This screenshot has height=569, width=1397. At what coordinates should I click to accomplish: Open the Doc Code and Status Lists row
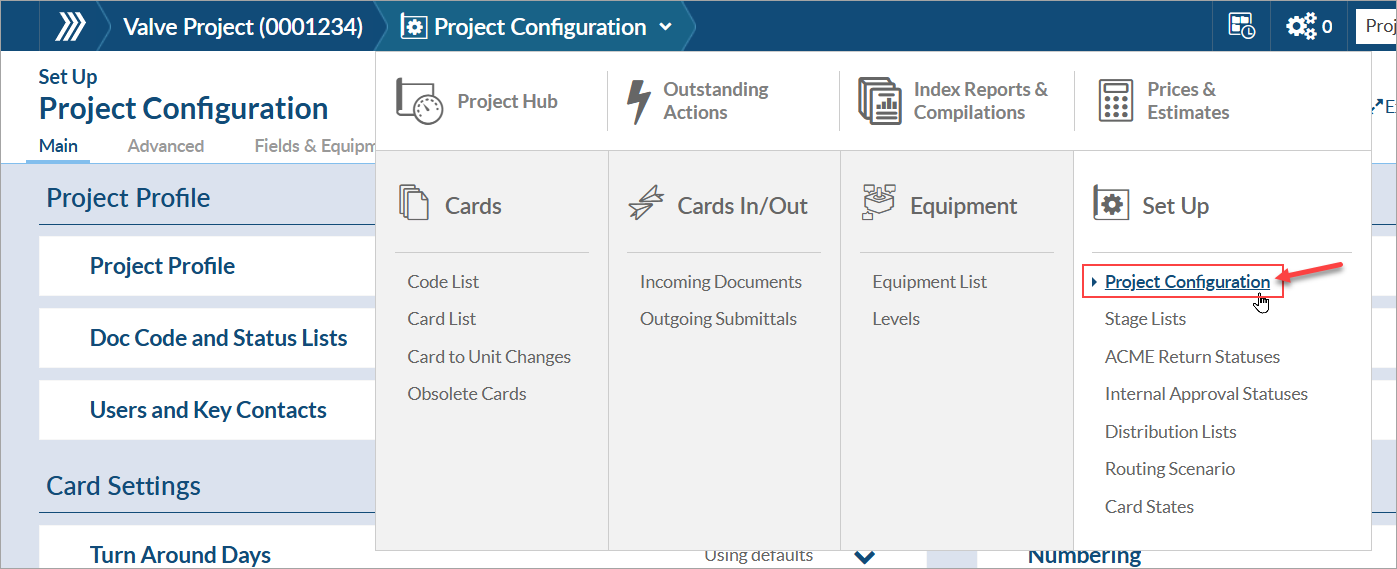(218, 338)
